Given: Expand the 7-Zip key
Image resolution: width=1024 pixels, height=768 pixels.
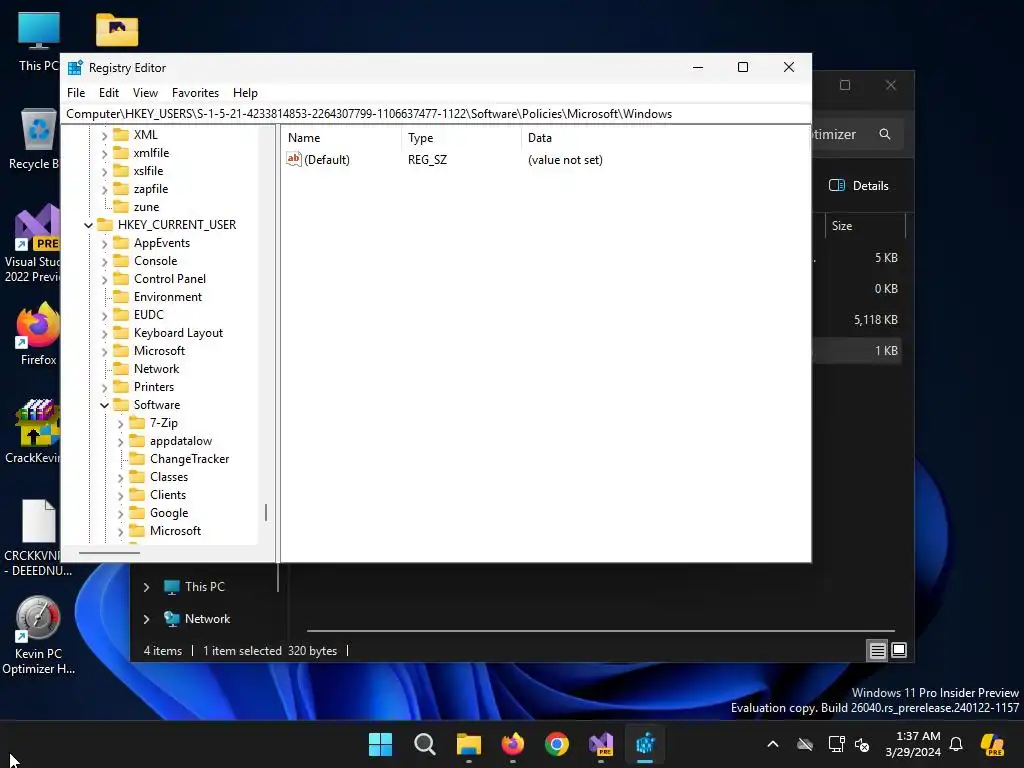Looking at the screenshot, I should [x=120, y=424].
